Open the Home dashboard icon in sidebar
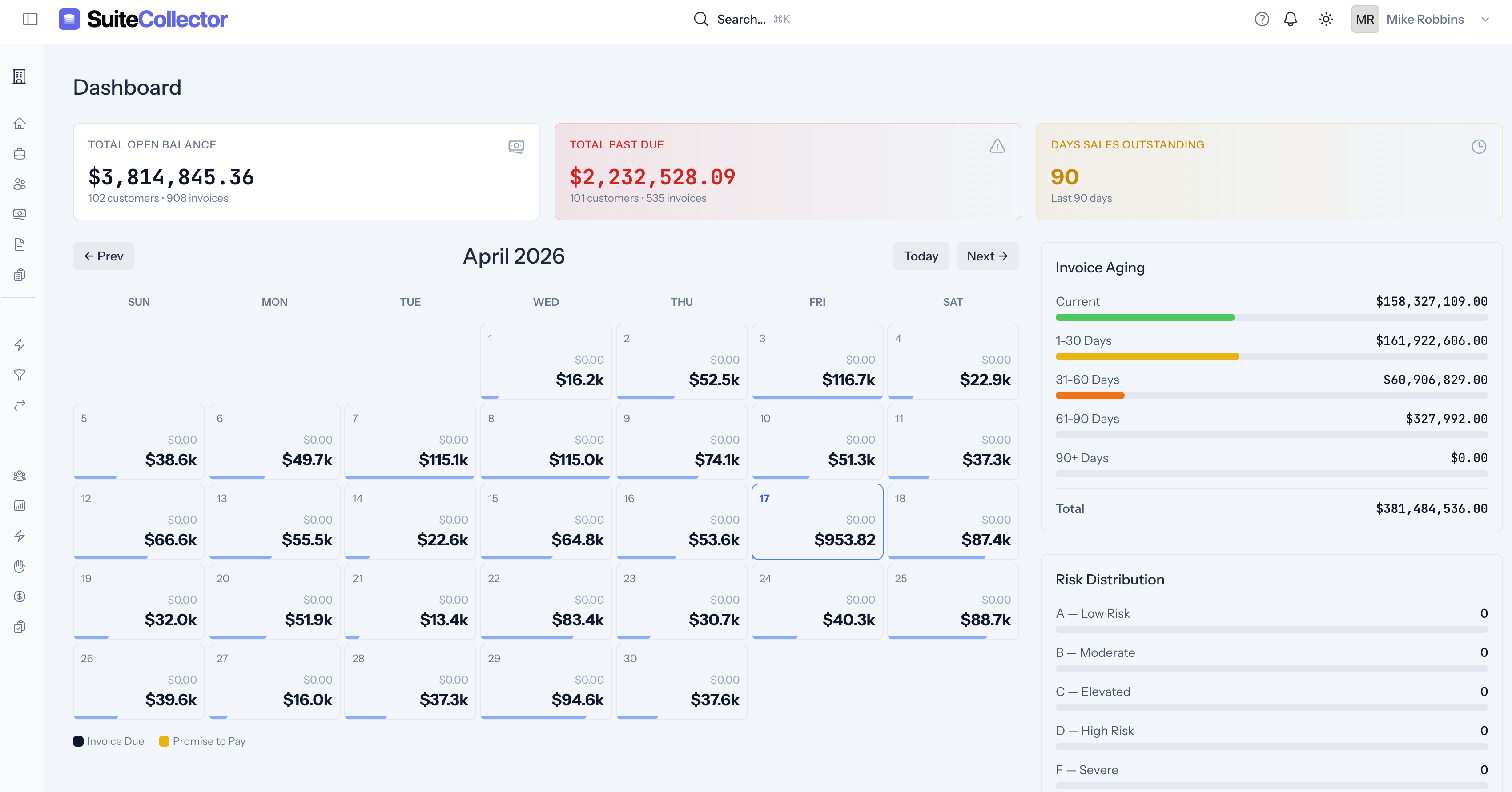1512x792 pixels. (x=20, y=124)
